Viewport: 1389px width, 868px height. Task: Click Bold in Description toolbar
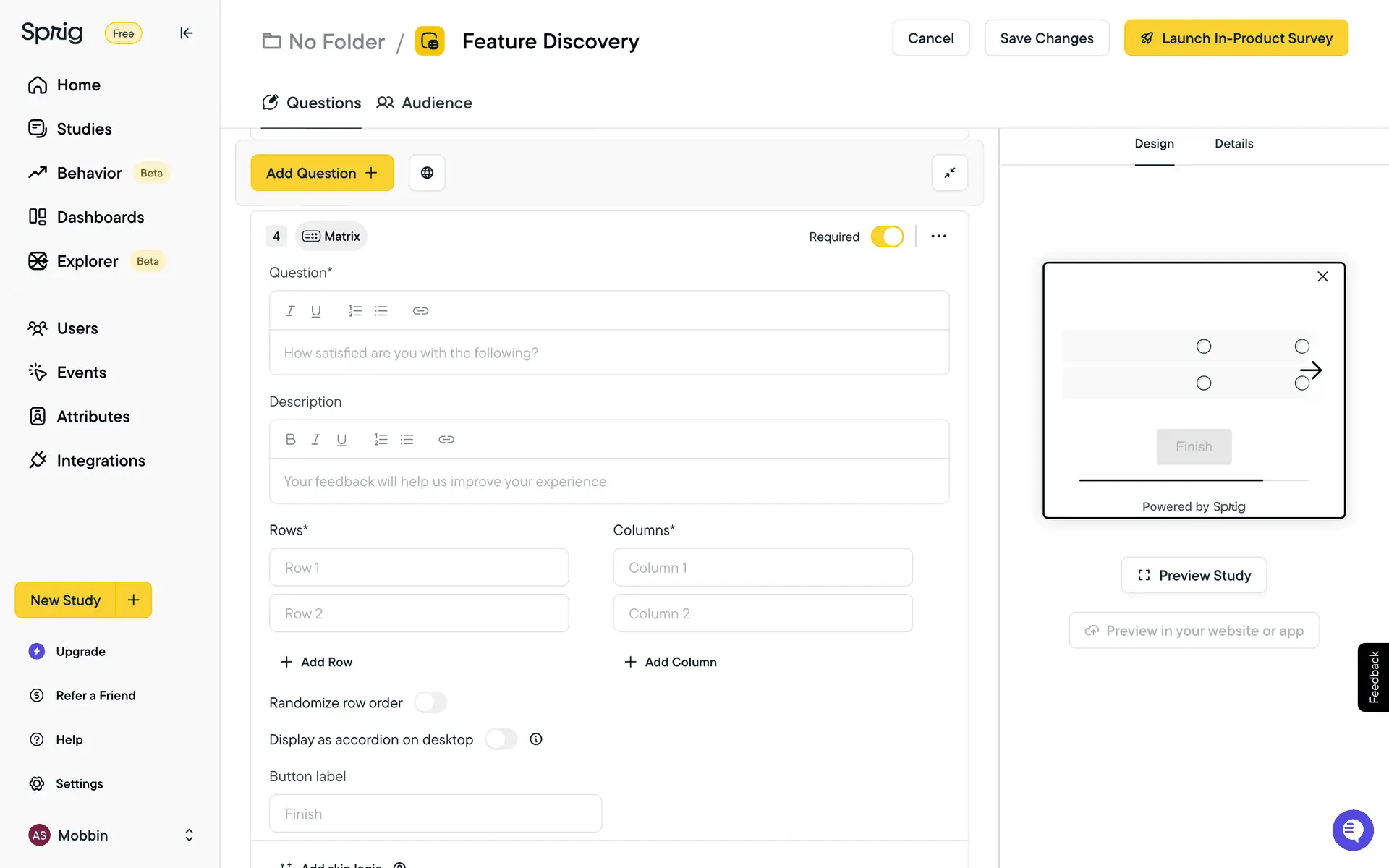(290, 440)
